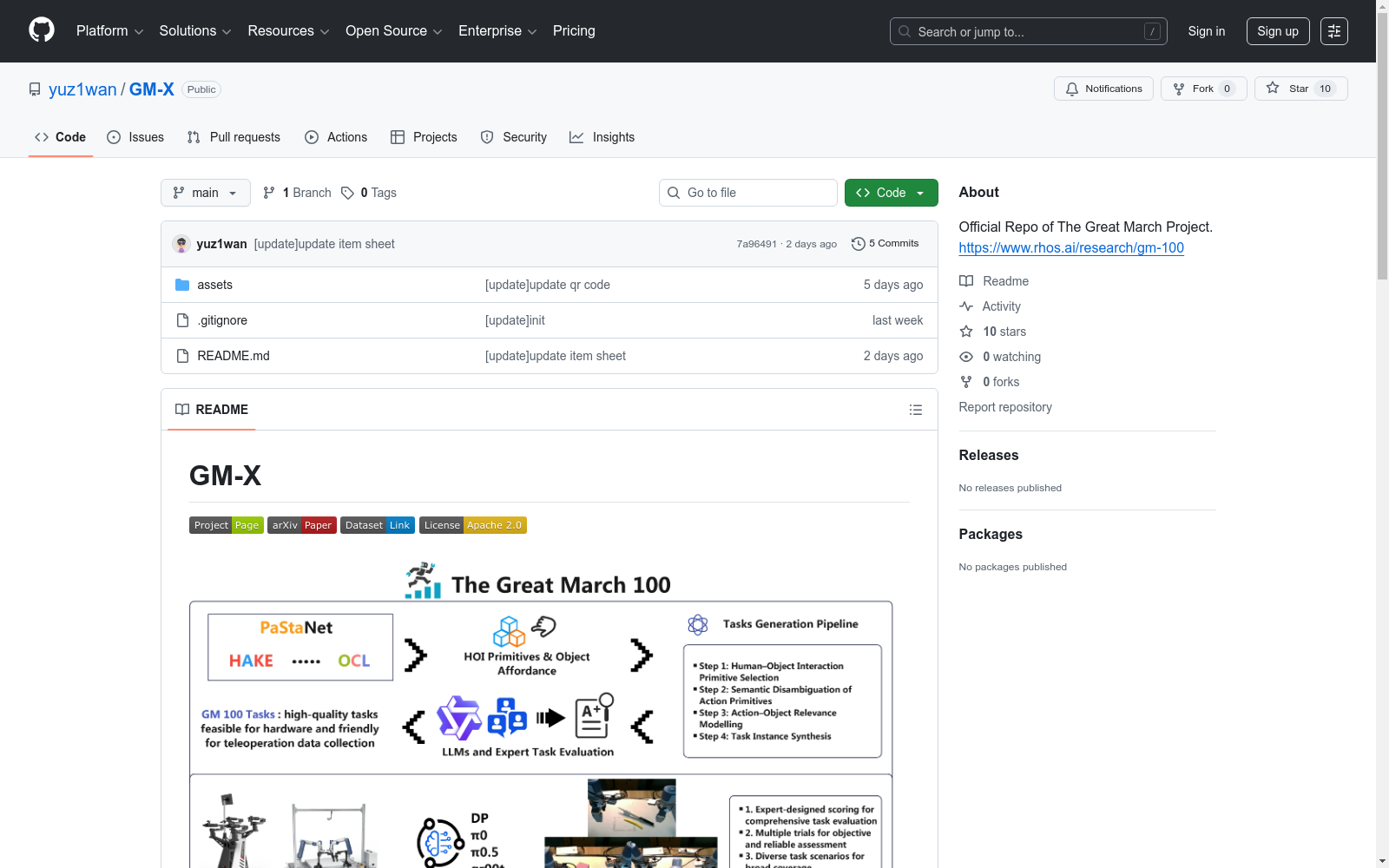The image size is (1389, 868).
Task: Click Report repository
Action: (1005, 407)
